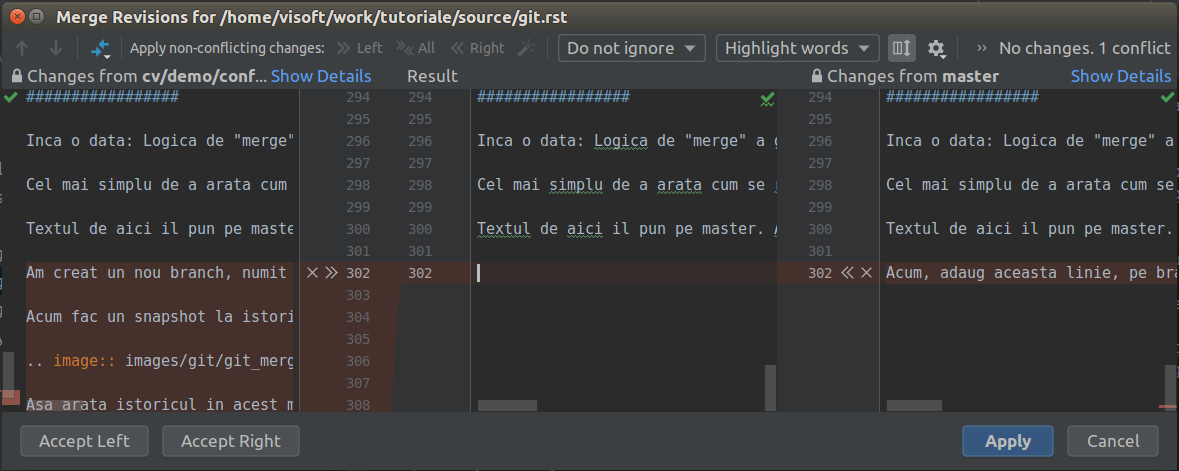Expand hidden toolbar items chevron
Viewport: 1179px width, 471px height.
pyautogui.click(x=982, y=48)
